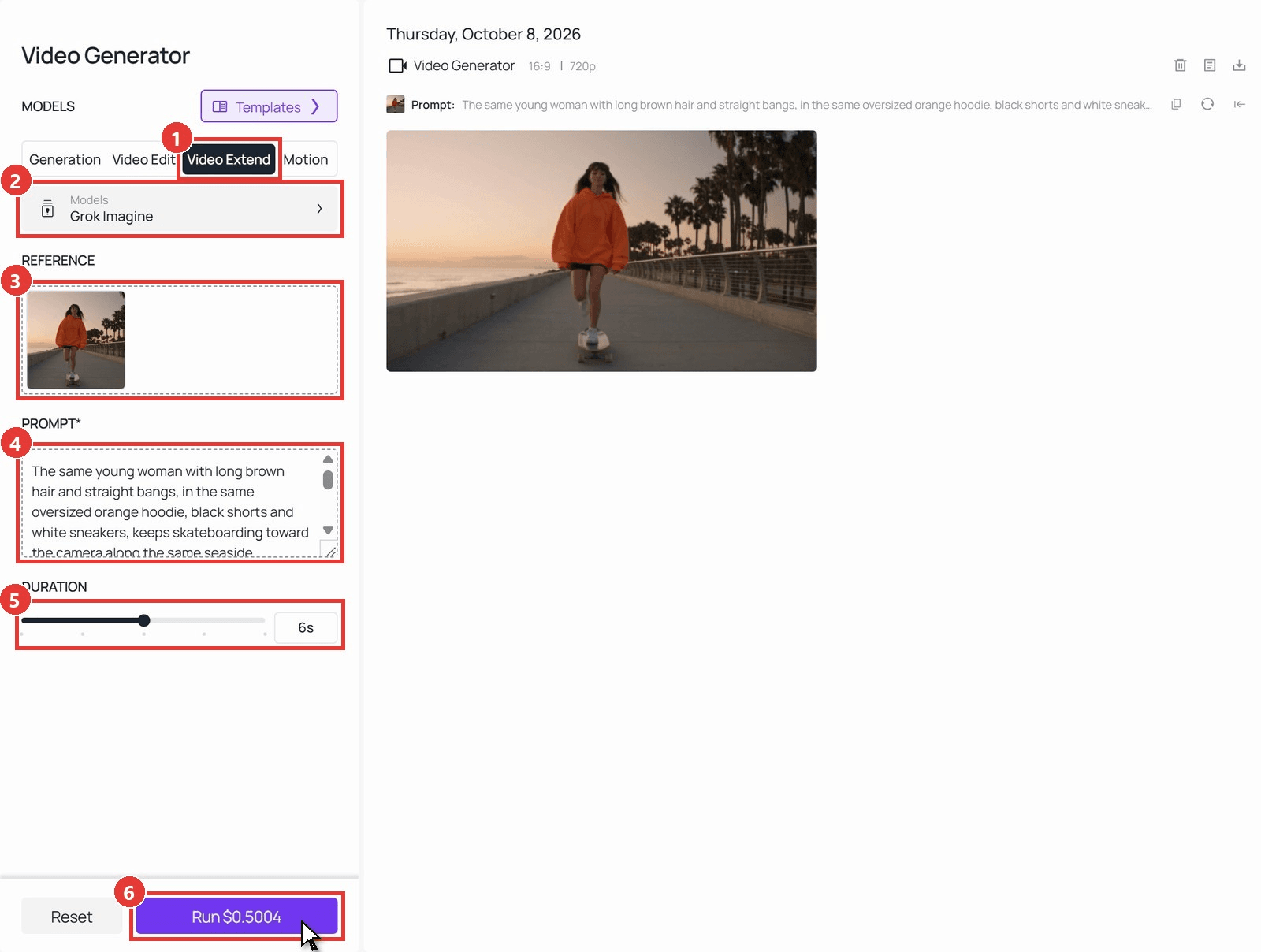This screenshot has height=952, width=1261.
Task: Click the small avatar thumbnail before Prompt label
Action: coord(396,104)
